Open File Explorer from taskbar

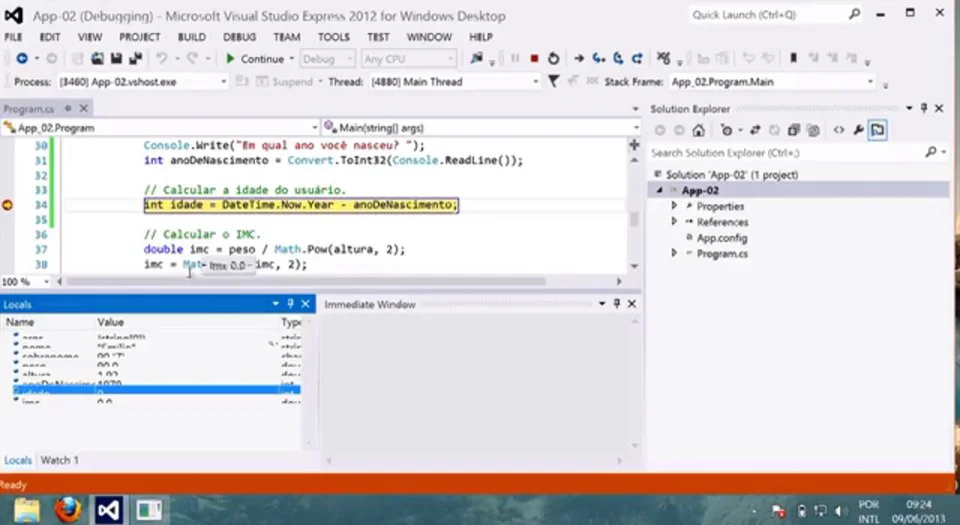point(26,510)
